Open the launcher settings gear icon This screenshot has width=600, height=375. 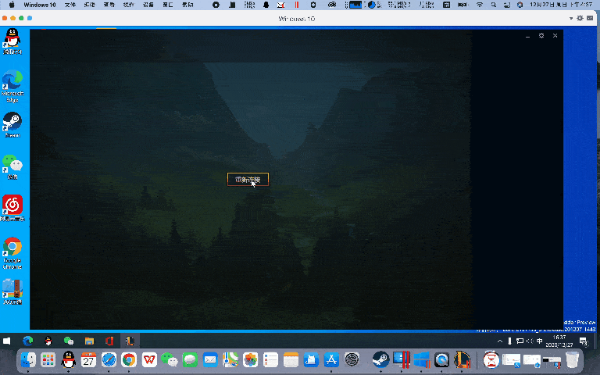541,36
